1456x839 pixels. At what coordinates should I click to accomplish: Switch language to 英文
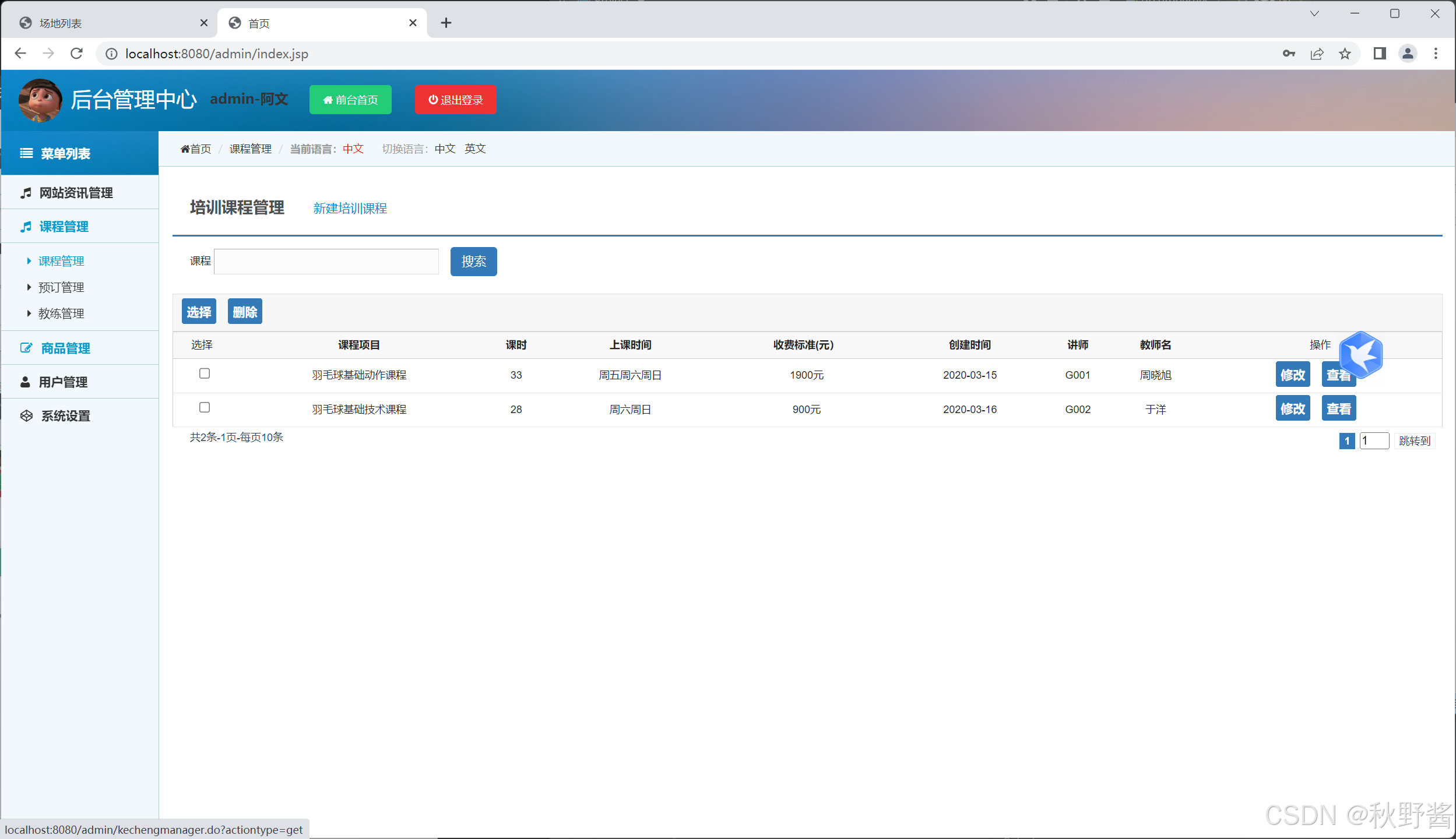pyautogui.click(x=475, y=149)
